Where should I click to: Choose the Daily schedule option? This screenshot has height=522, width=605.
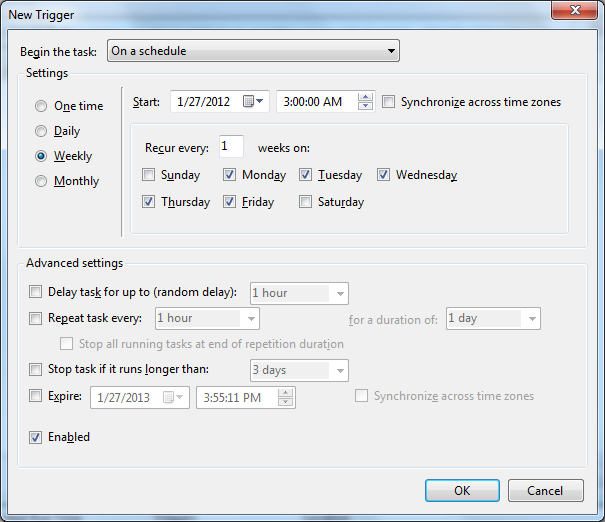click(x=41, y=131)
